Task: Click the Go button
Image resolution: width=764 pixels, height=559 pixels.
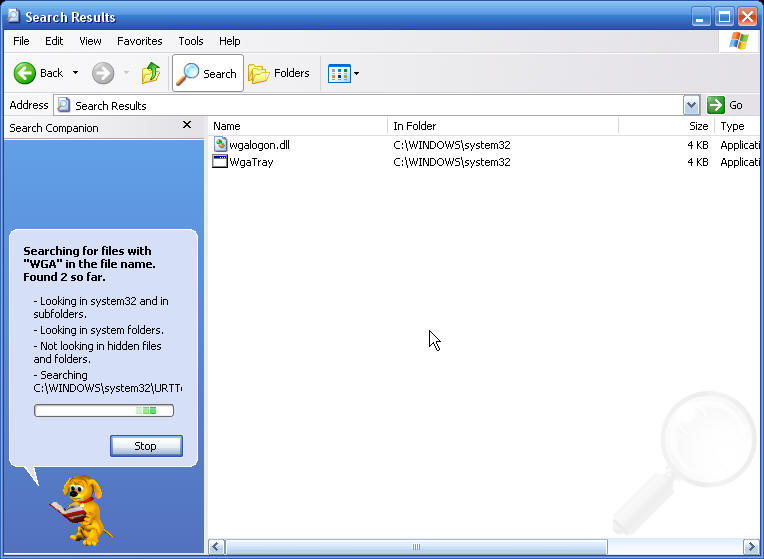Action: click(725, 105)
